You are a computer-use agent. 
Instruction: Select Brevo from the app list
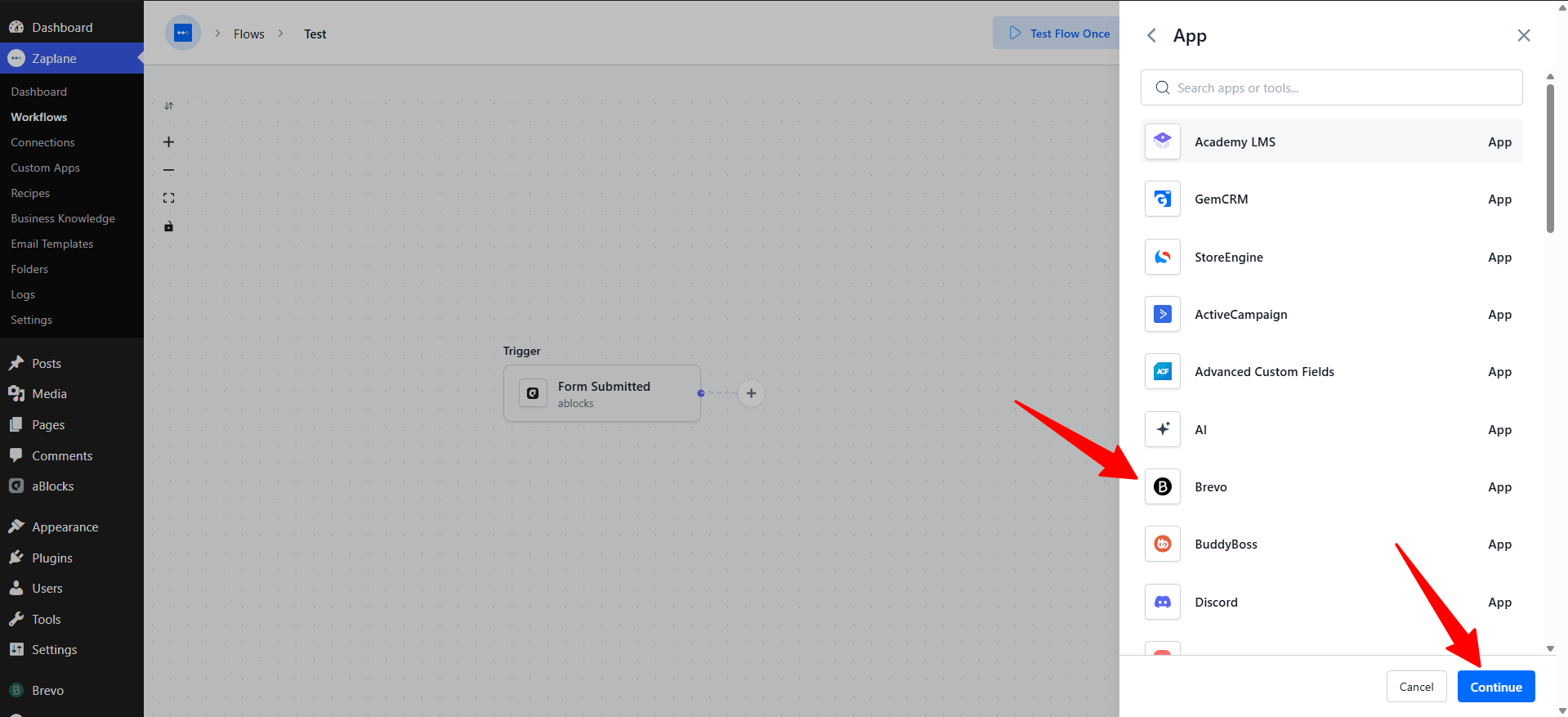coord(1332,486)
